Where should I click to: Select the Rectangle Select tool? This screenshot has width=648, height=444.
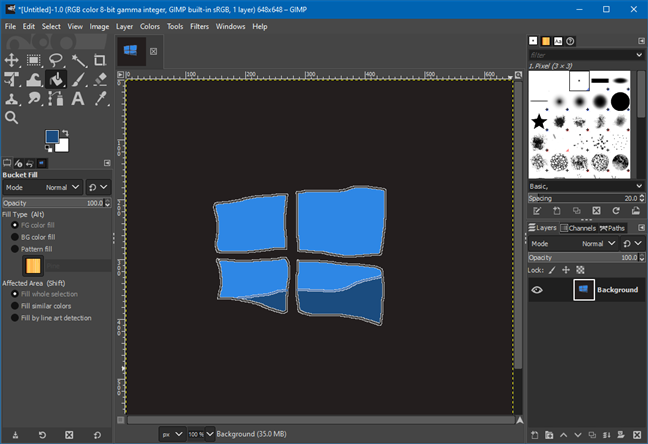click(34, 60)
